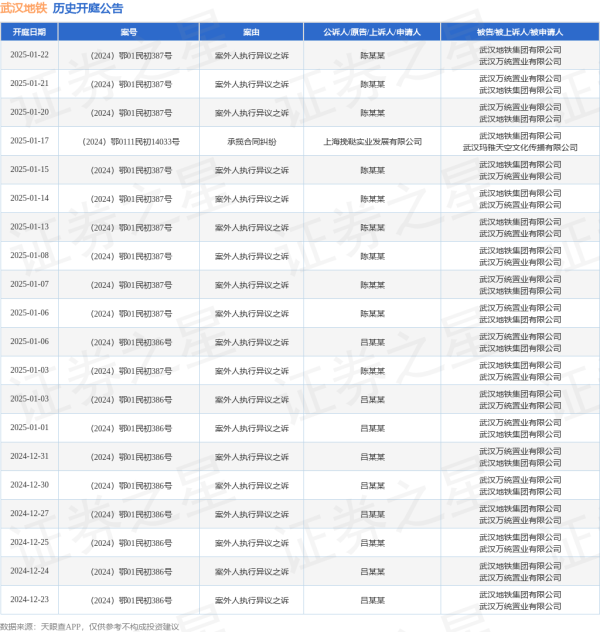Click the case number in the 2025-01-01 row
600x632 pixels.
click(131, 428)
